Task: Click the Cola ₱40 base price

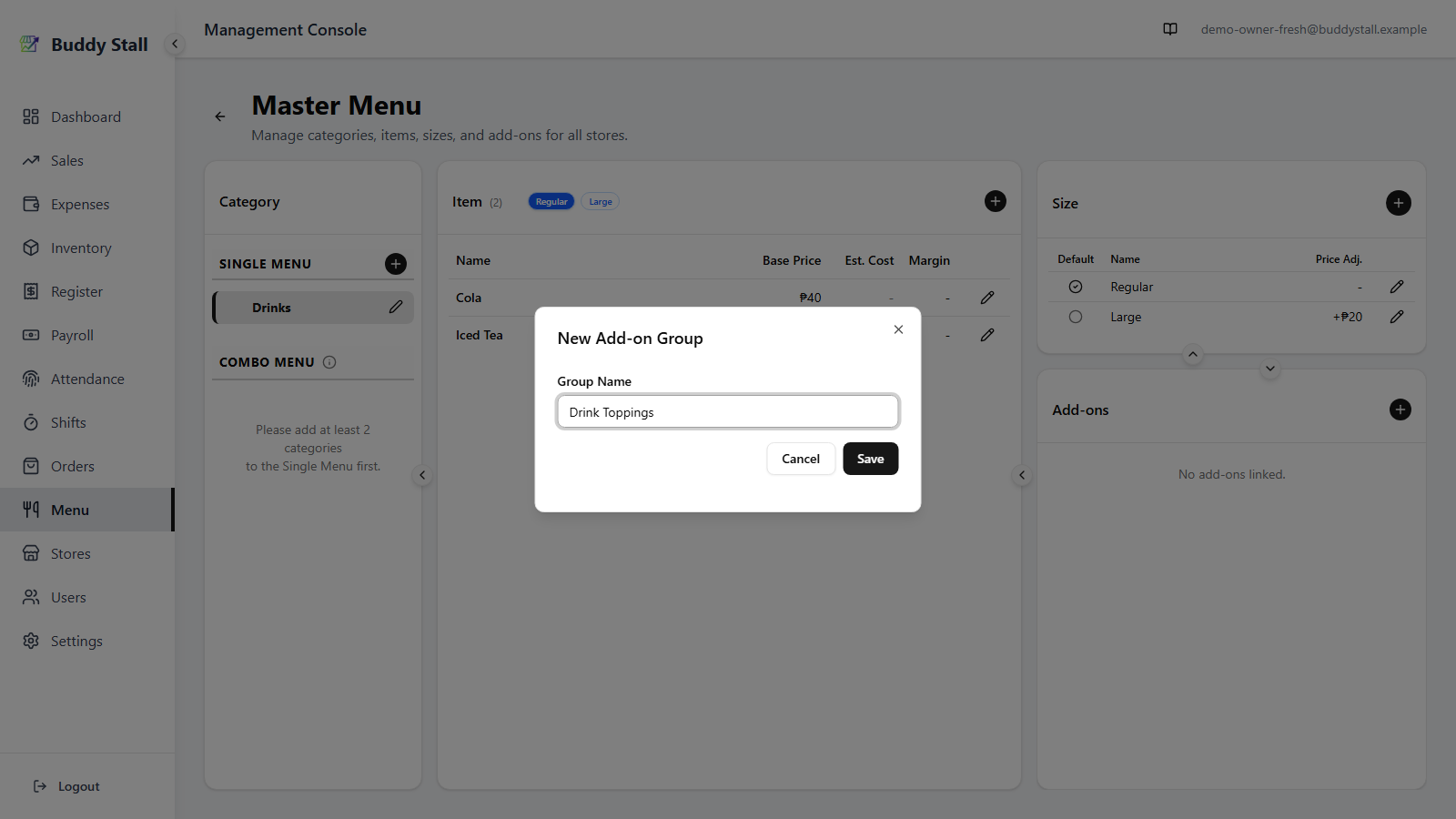Action: pos(810,298)
